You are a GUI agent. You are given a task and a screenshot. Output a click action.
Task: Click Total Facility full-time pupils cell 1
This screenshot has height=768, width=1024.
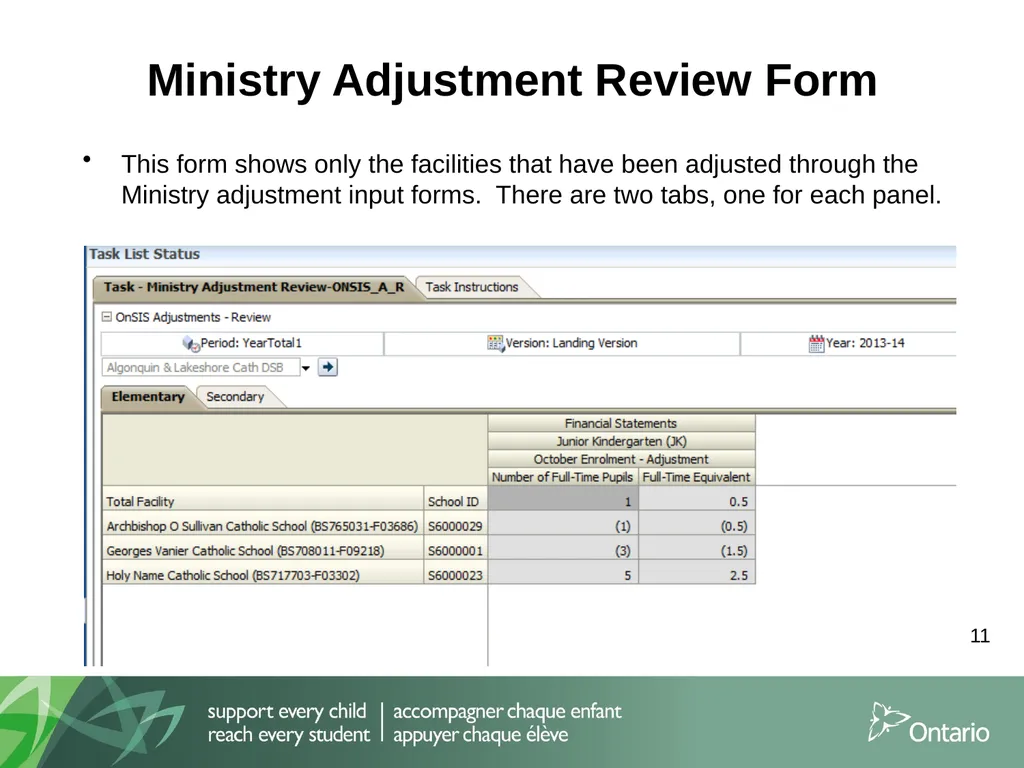coord(563,500)
